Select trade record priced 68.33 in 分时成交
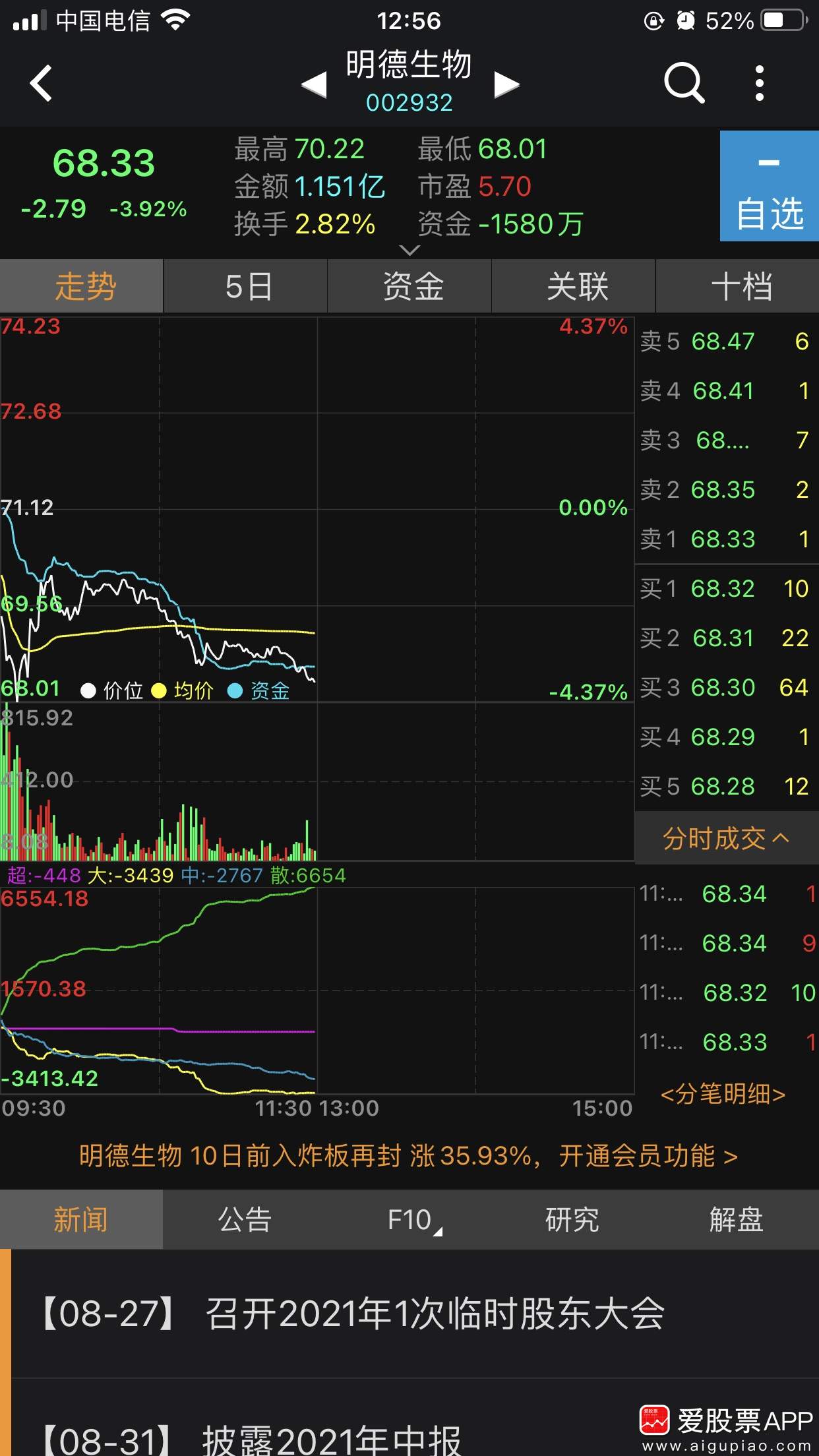Image resolution: width=819 pixels, height=1456 pixels. (x=727, y=1043)
